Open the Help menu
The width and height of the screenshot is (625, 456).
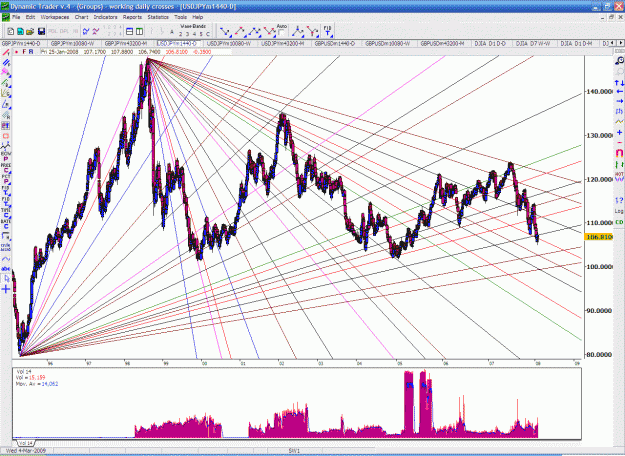[198, 17]
